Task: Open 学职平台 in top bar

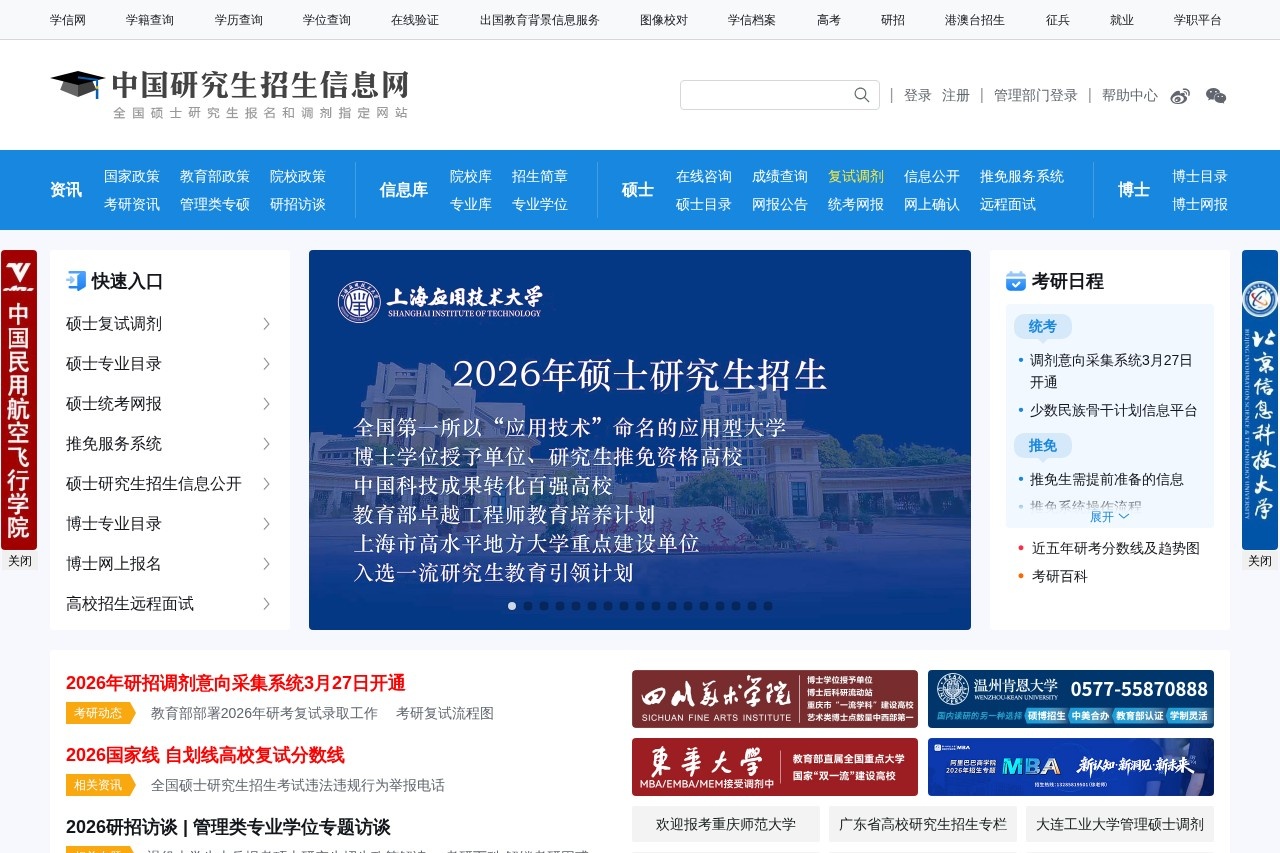Action: (x=1198, y=20)
